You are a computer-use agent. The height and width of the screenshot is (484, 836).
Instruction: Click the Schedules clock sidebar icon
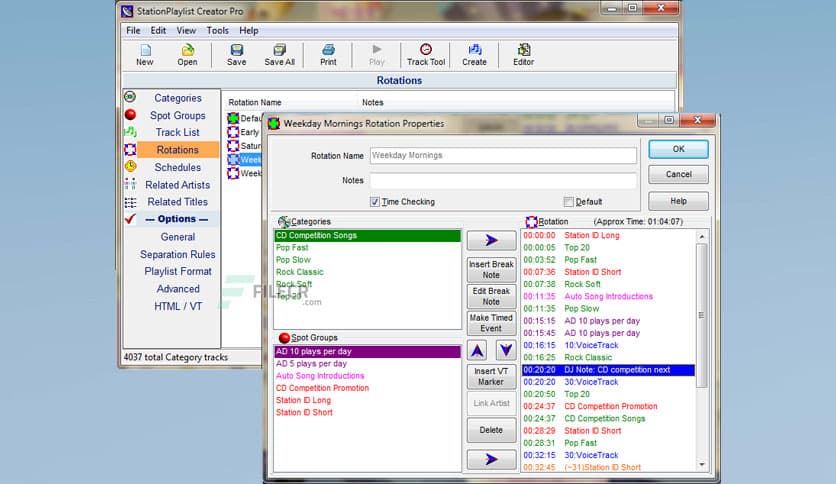(x=130, y=166)
